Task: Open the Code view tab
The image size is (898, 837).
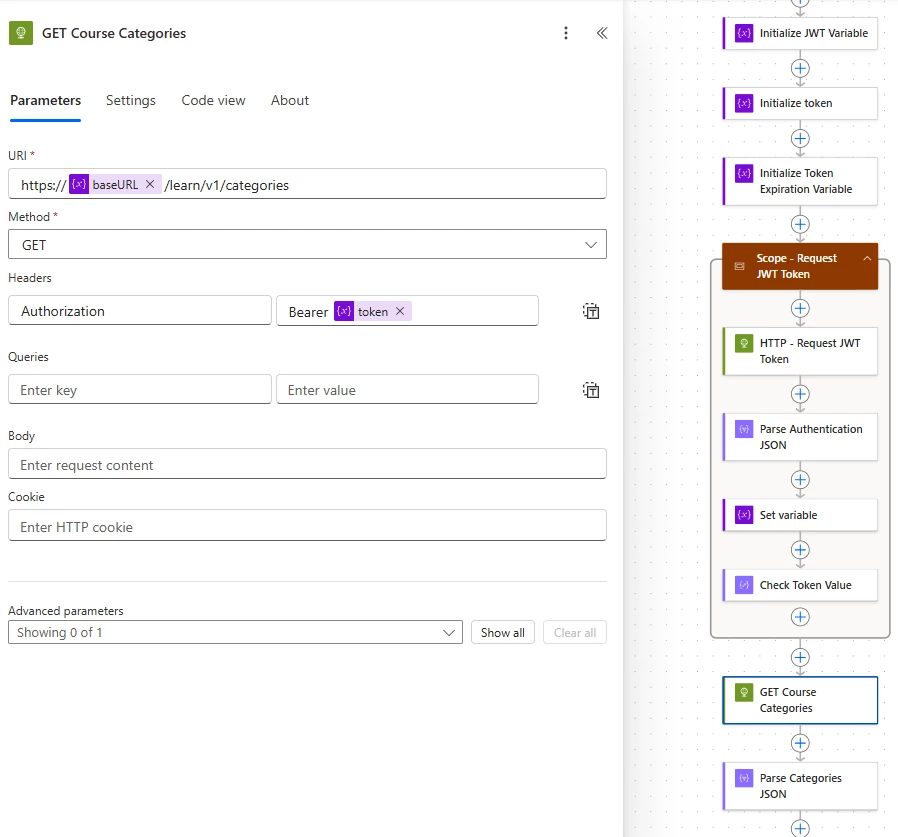Action: (x=213, y=100)
